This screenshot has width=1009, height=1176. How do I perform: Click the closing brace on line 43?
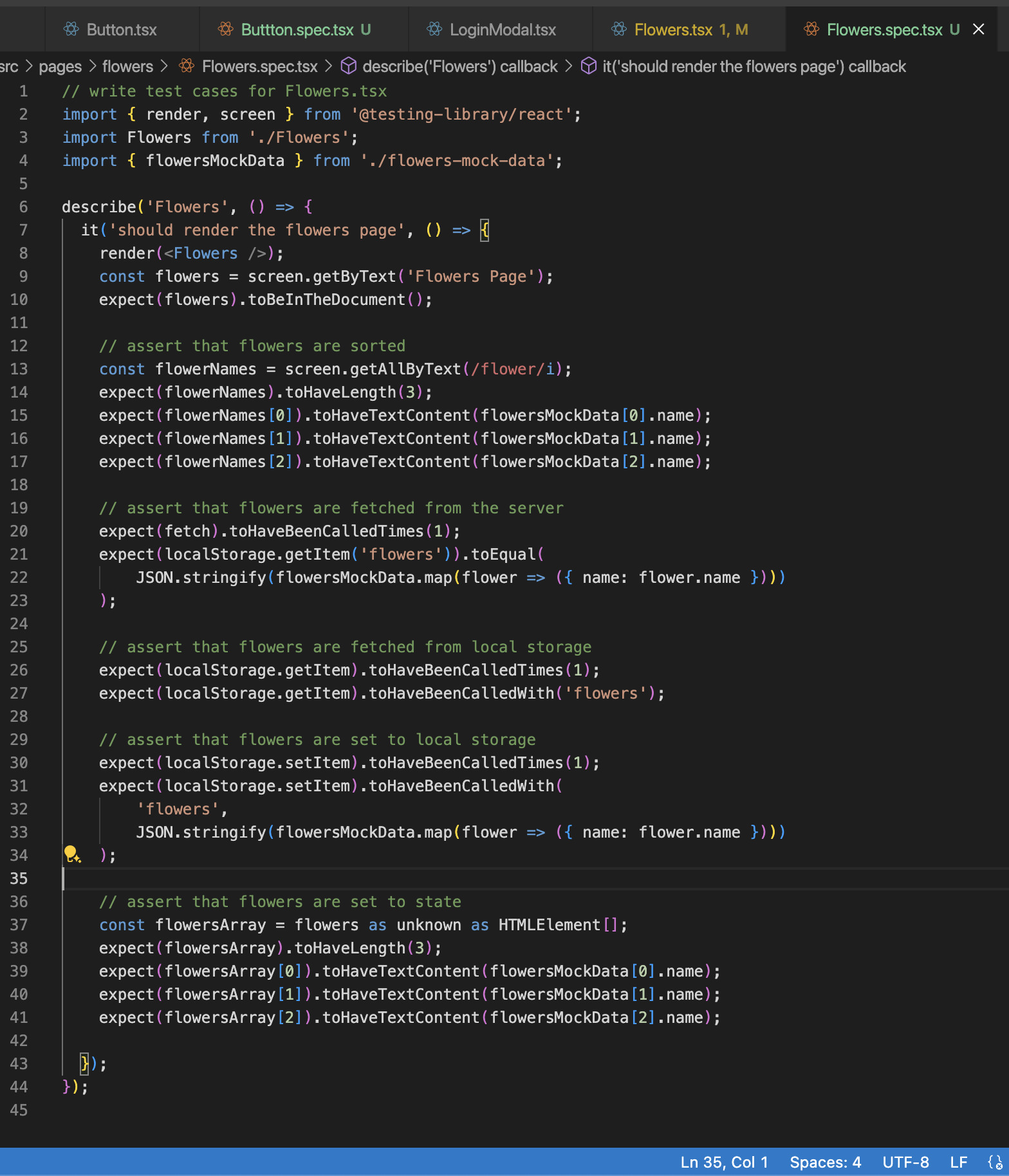84,1063
